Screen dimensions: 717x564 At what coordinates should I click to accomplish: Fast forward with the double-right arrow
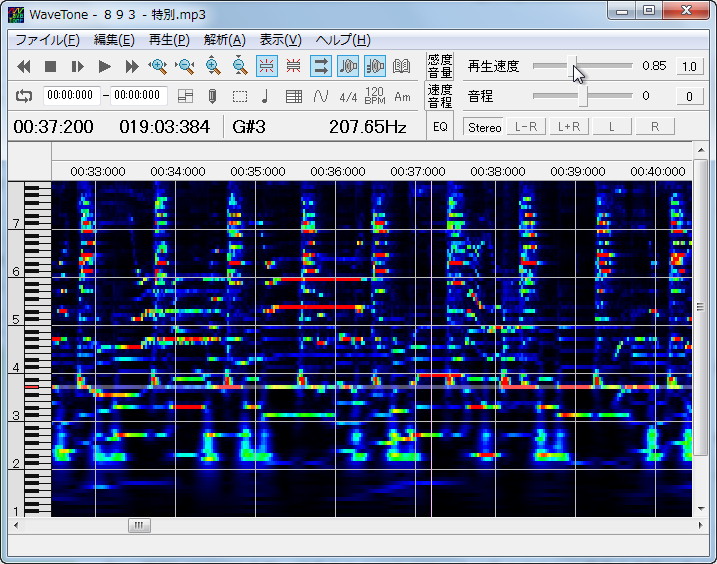132,67
